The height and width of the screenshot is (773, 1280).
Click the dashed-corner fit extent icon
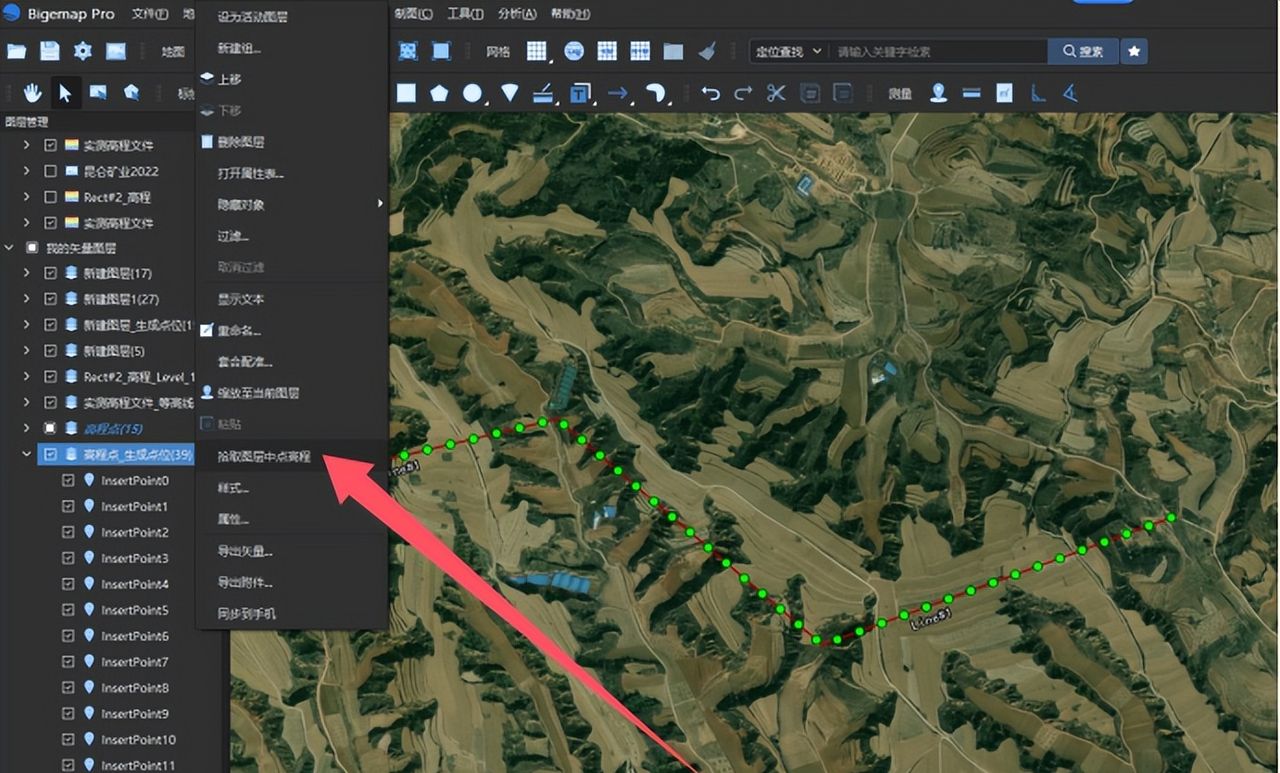point(441,51)
